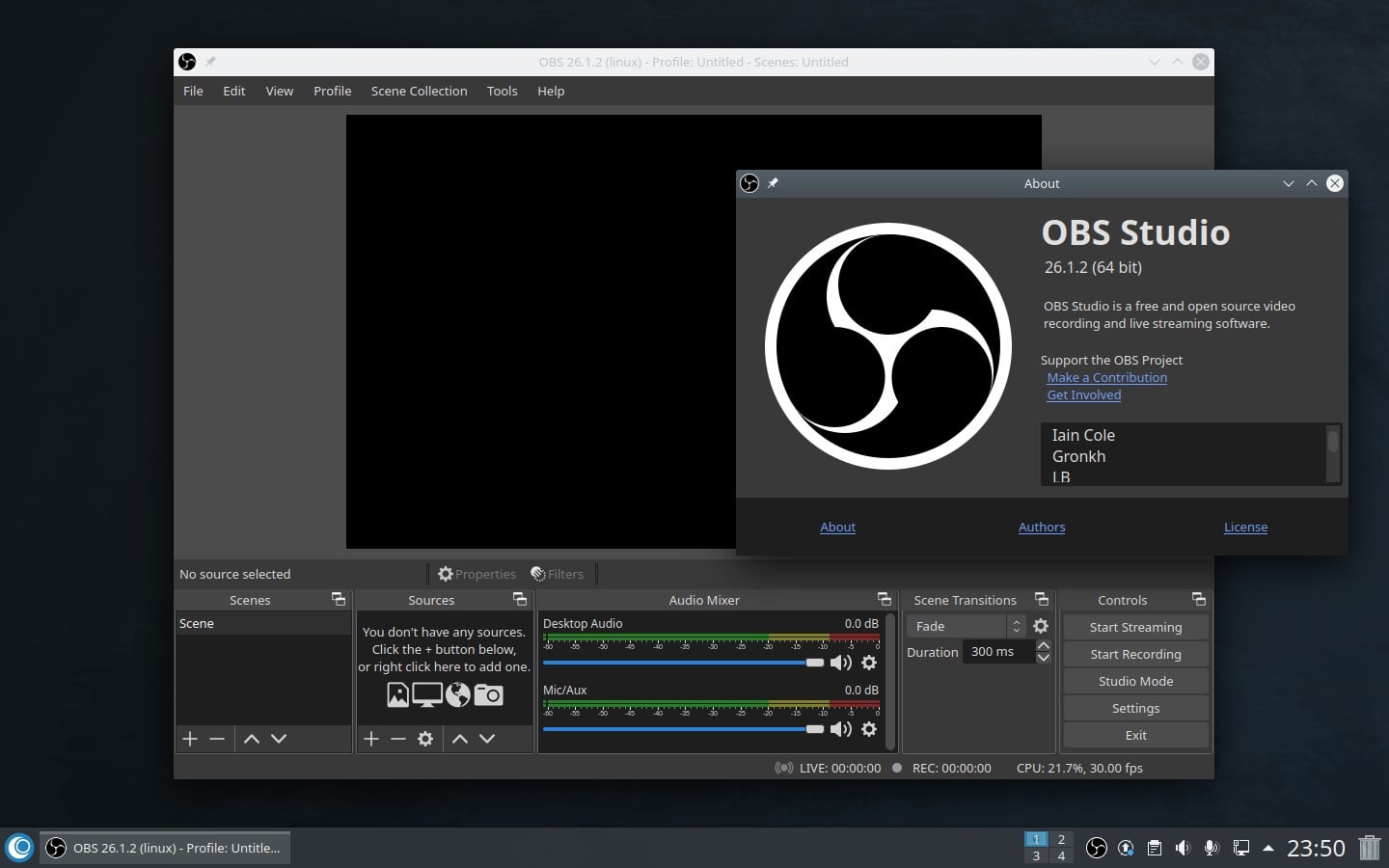
Task: Open the Fade transition properties gear
Action: 1041,626
